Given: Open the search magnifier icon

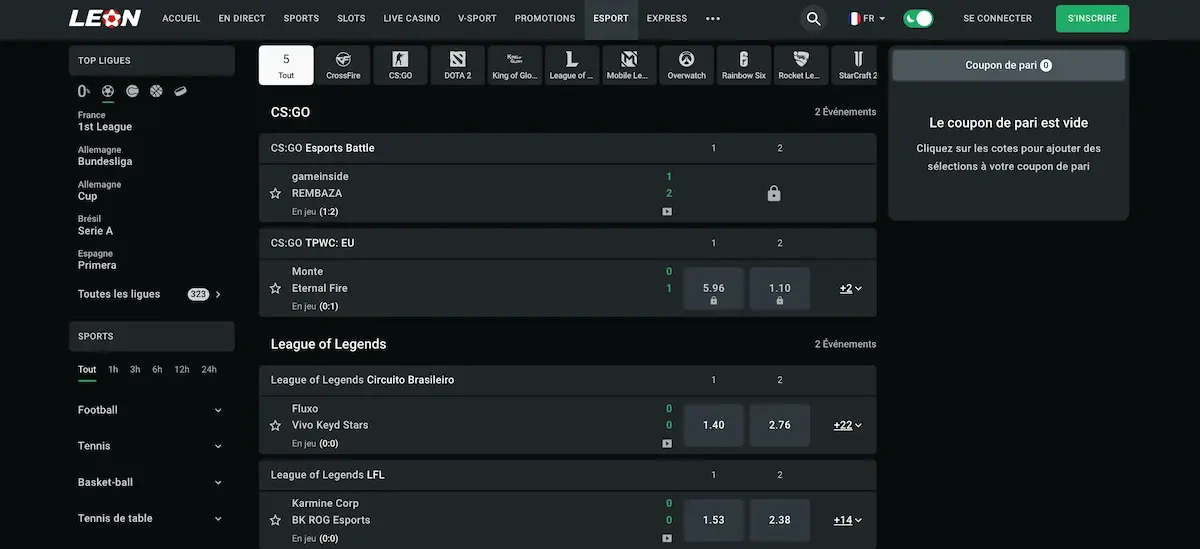Looking at the screenshot, I should (814, 19).
